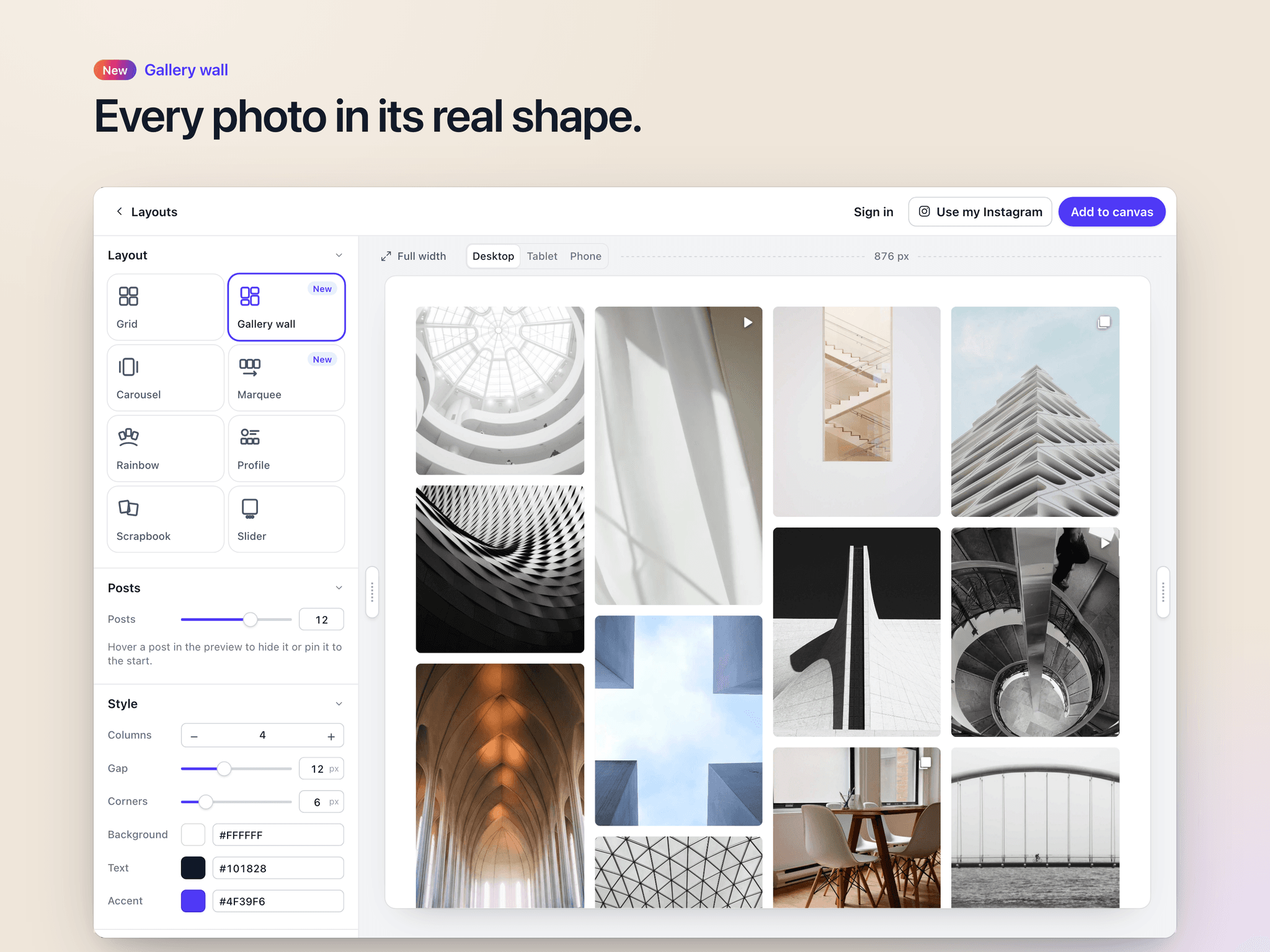Open the Gallery wall heading link

pyautogui.click(x=186, y=70)
